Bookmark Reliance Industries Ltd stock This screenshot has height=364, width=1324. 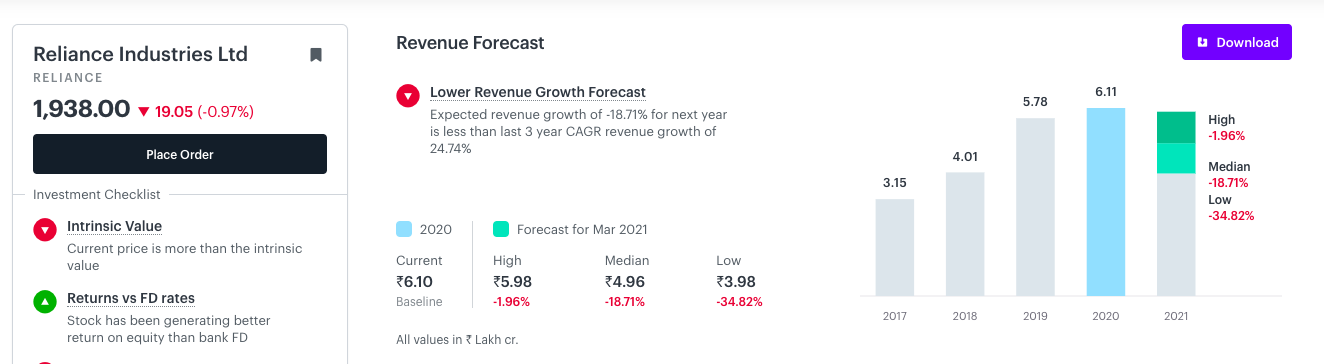[x=316, y=54]
